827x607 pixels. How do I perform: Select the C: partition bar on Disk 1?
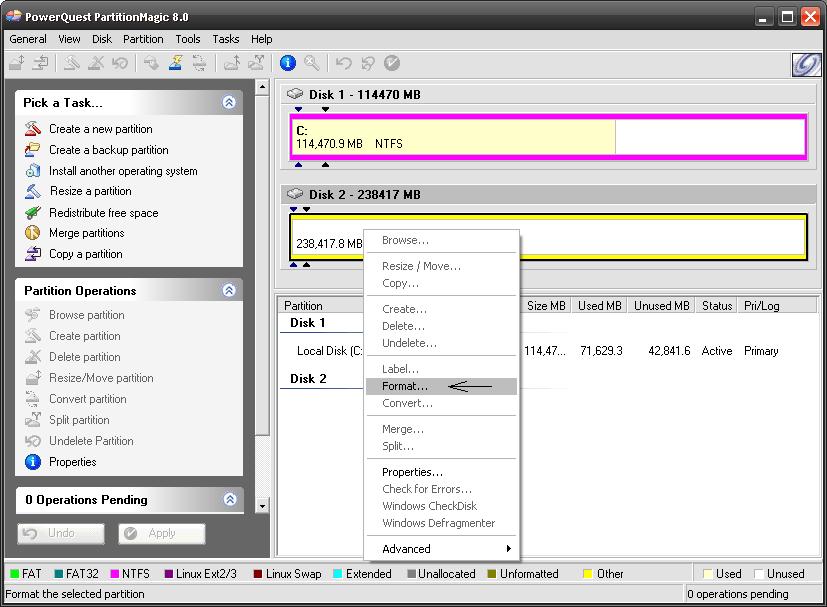coord(548,137)
